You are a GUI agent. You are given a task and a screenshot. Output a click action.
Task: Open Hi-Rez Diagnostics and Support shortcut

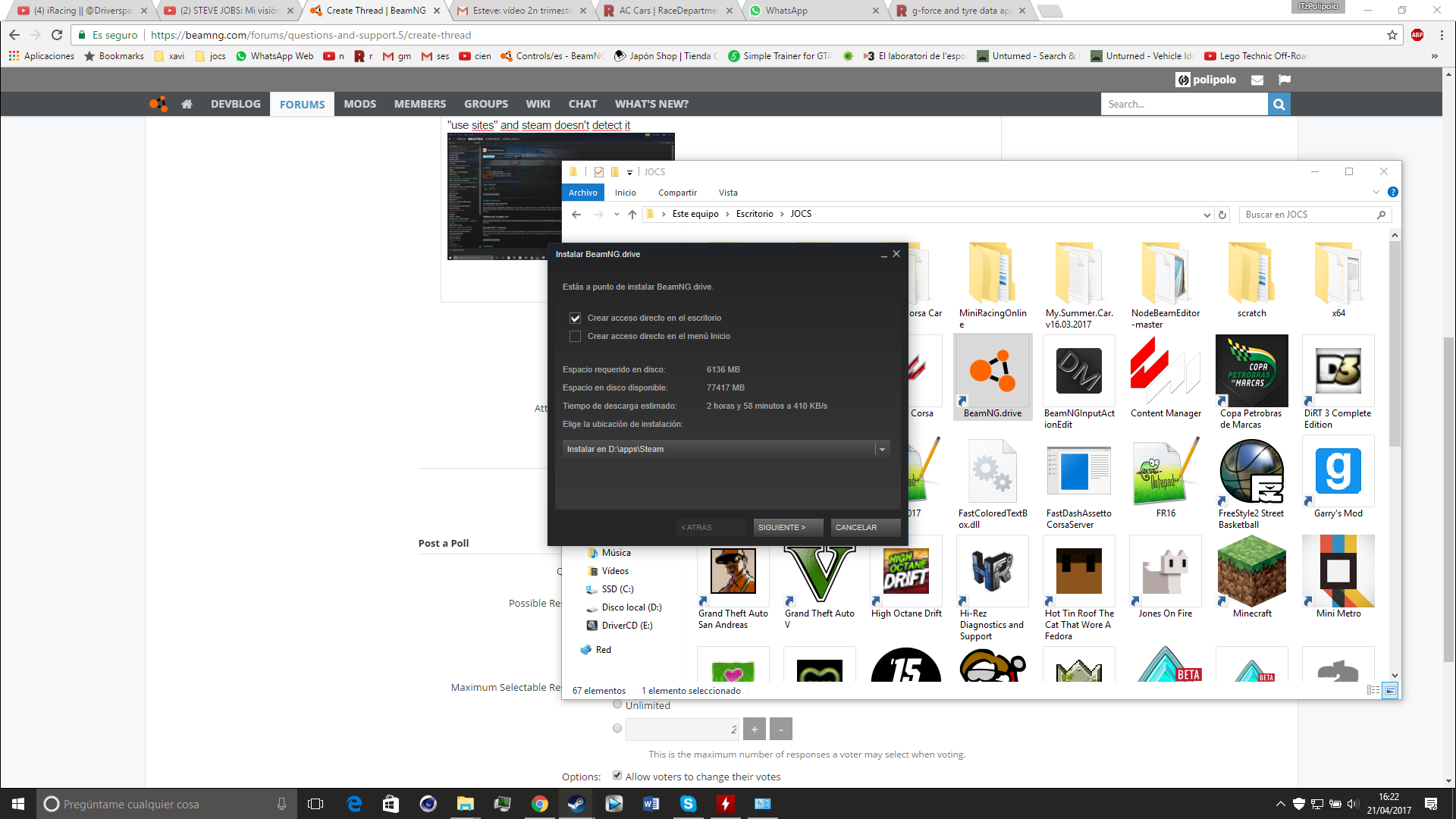pyautogui.click(x=992, y=588)
